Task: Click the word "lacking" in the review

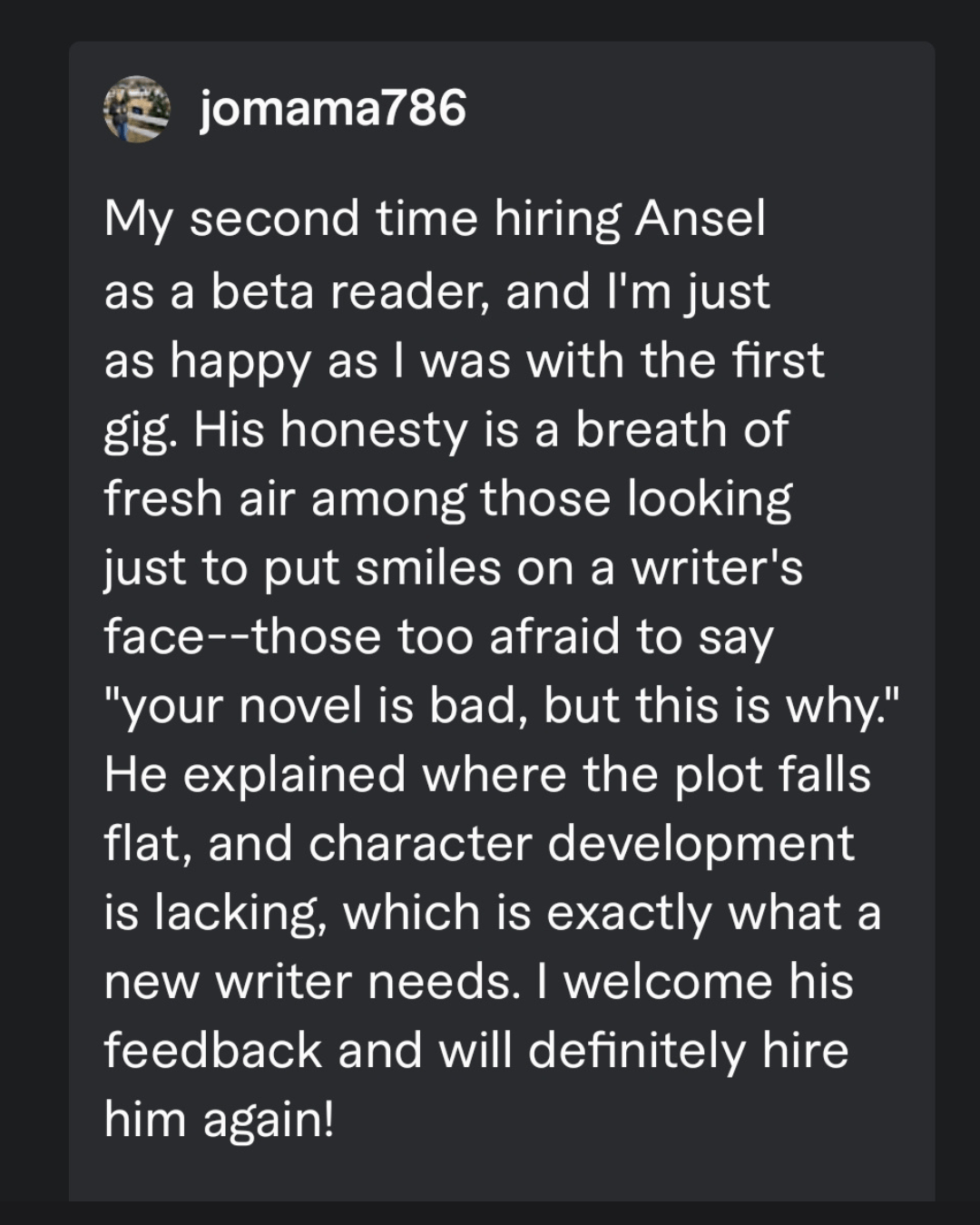Action: (236, 913)
